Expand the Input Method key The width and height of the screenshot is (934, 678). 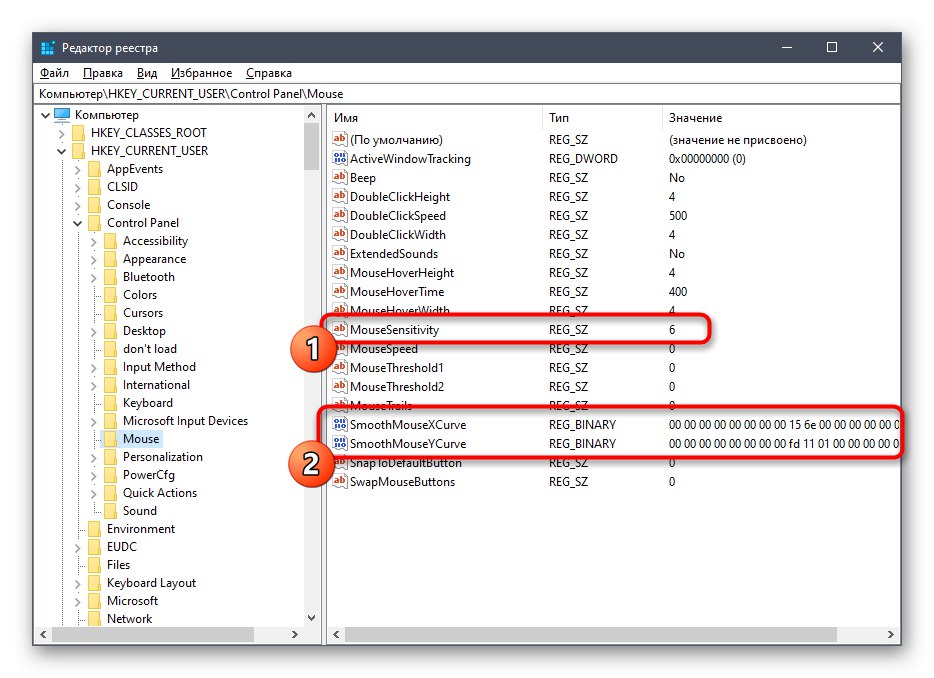[x=94, y=368]
